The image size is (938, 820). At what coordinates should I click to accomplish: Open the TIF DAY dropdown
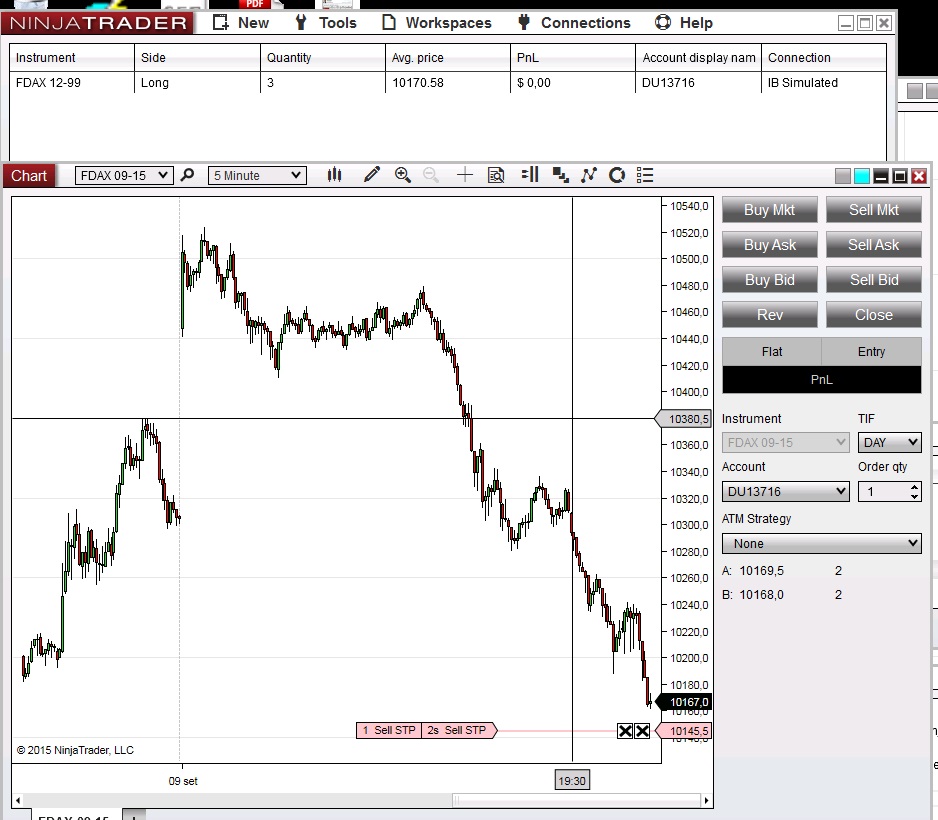click(890, 443)
